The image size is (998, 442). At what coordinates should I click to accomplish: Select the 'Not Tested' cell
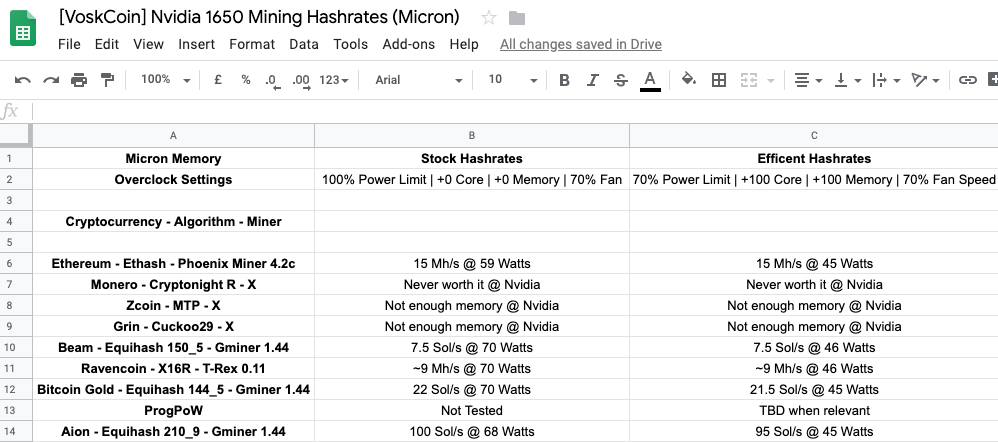tap(472, 411)
